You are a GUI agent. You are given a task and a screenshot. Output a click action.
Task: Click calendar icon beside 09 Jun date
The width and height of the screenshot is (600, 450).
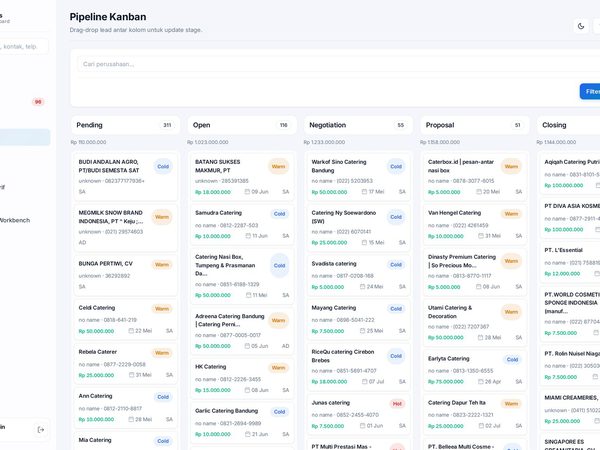tap(247, 191)
